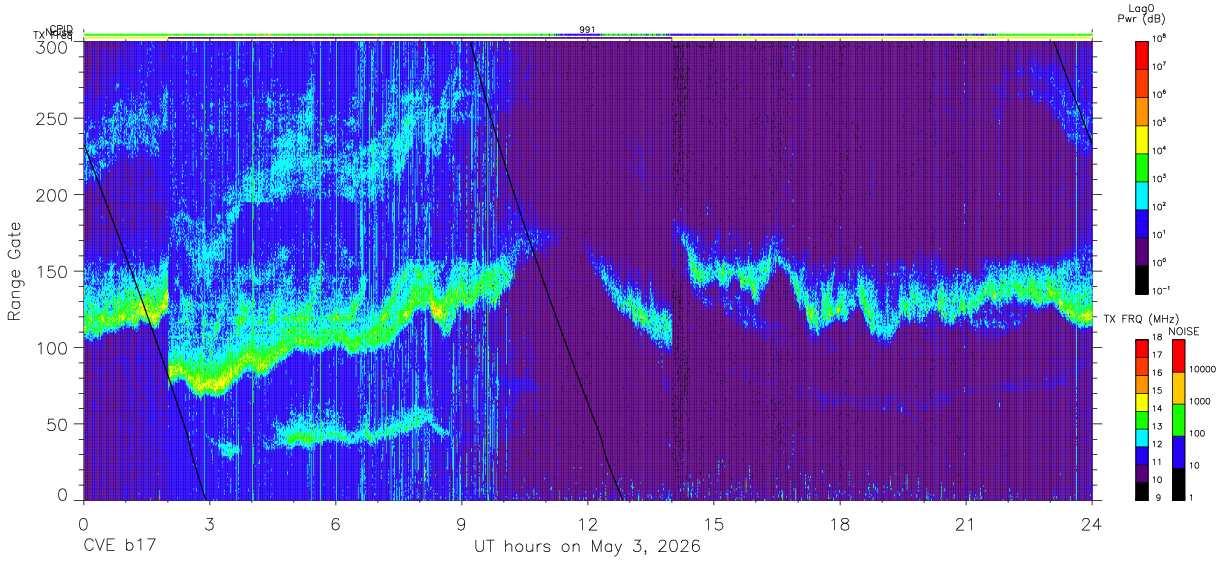
Task: Click the blue segment of TX FRQ colorbar
Action: tap(1142, 455)
